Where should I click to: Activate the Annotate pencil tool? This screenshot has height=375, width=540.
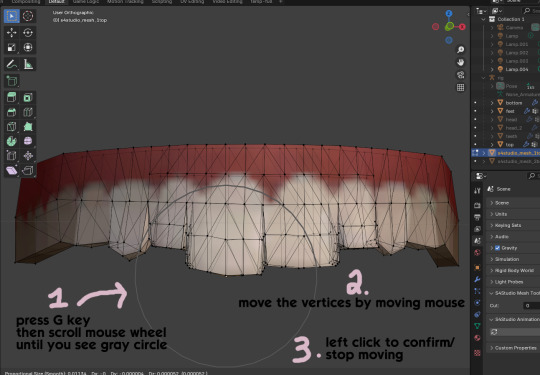[11, 64]
